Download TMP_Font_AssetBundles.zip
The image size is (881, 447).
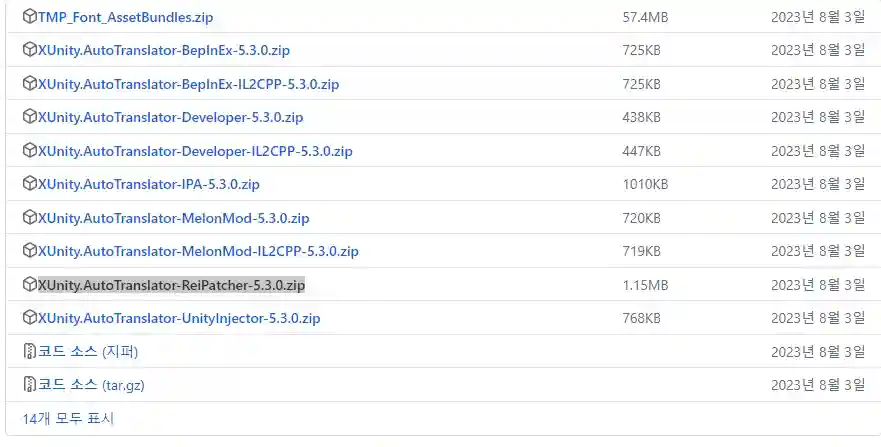pos(125,17)
